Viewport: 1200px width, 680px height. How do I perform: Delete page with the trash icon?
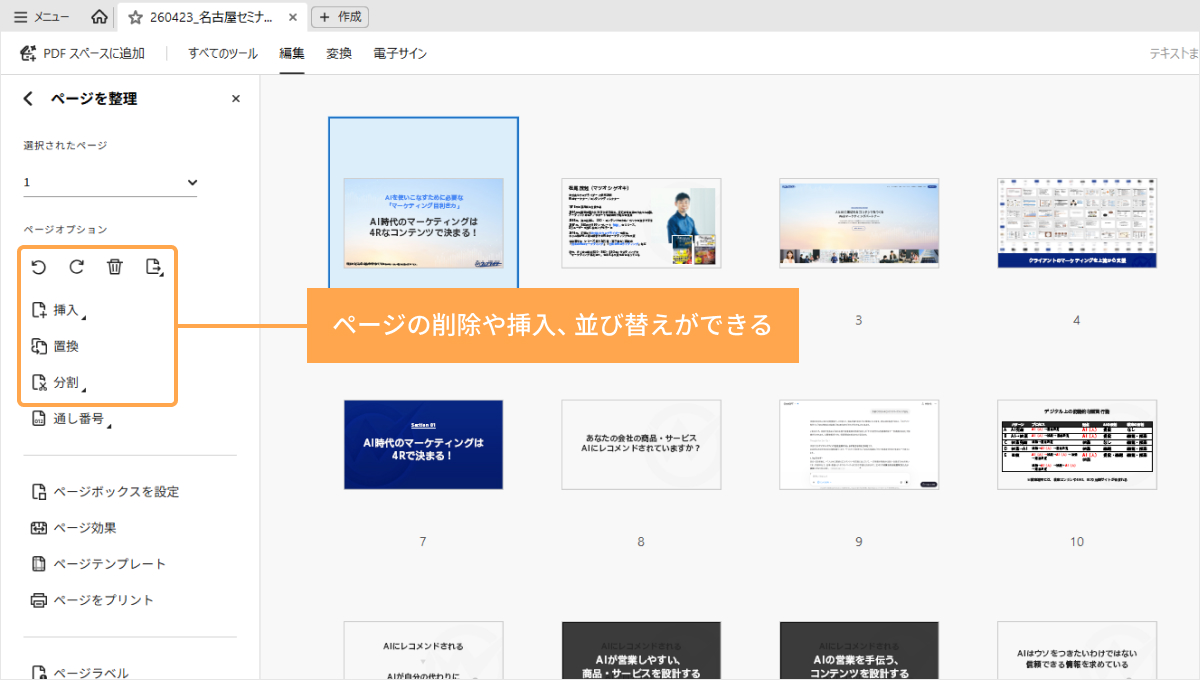[x=115, y=267]
